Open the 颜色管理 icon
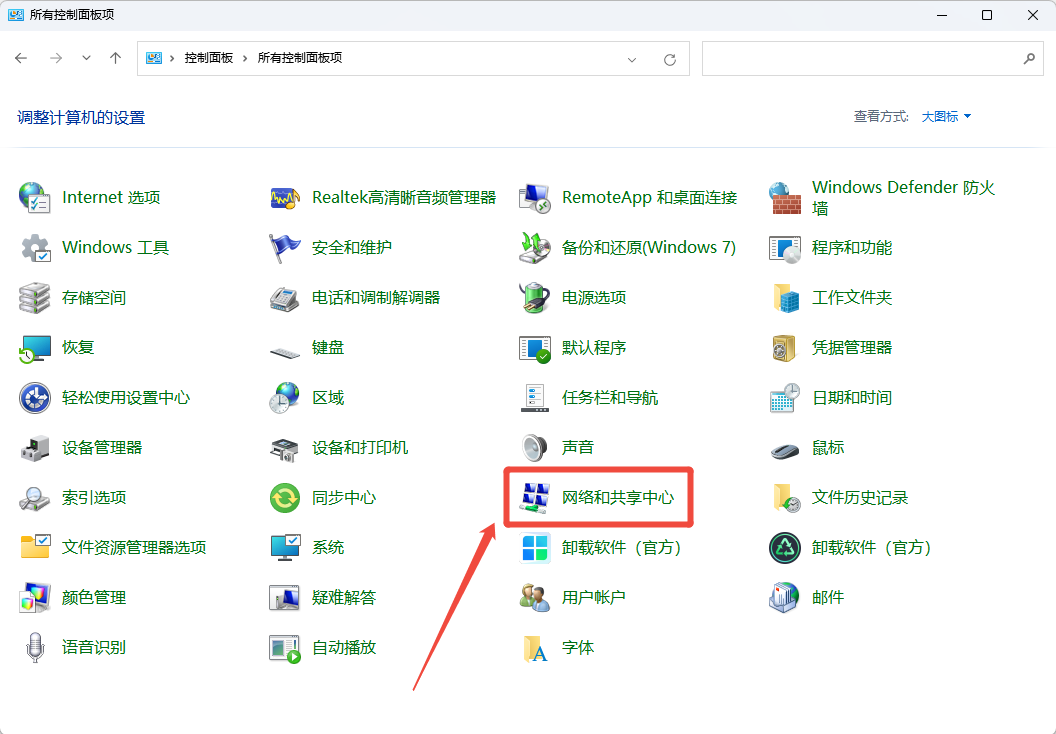 click(x=34, y=597)
